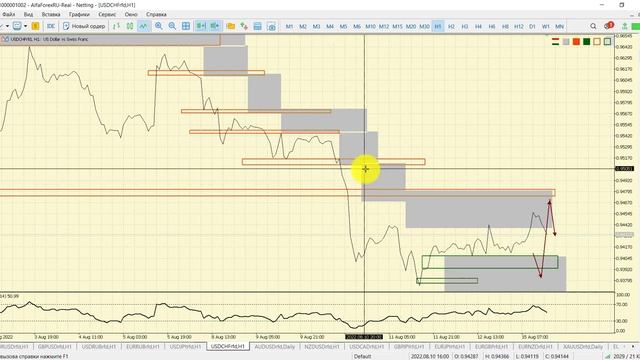
Task: Switch to the USDCADrfd,H1 chart tab
Action: point(367,347)
